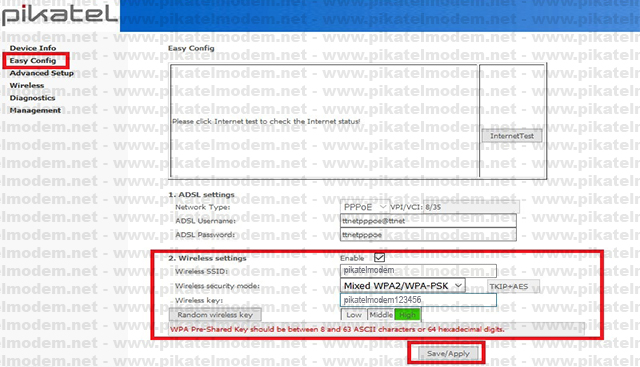640x367 pixels.
Task: Expand the Network Type PPPoE dropdown
Action: 364,207
